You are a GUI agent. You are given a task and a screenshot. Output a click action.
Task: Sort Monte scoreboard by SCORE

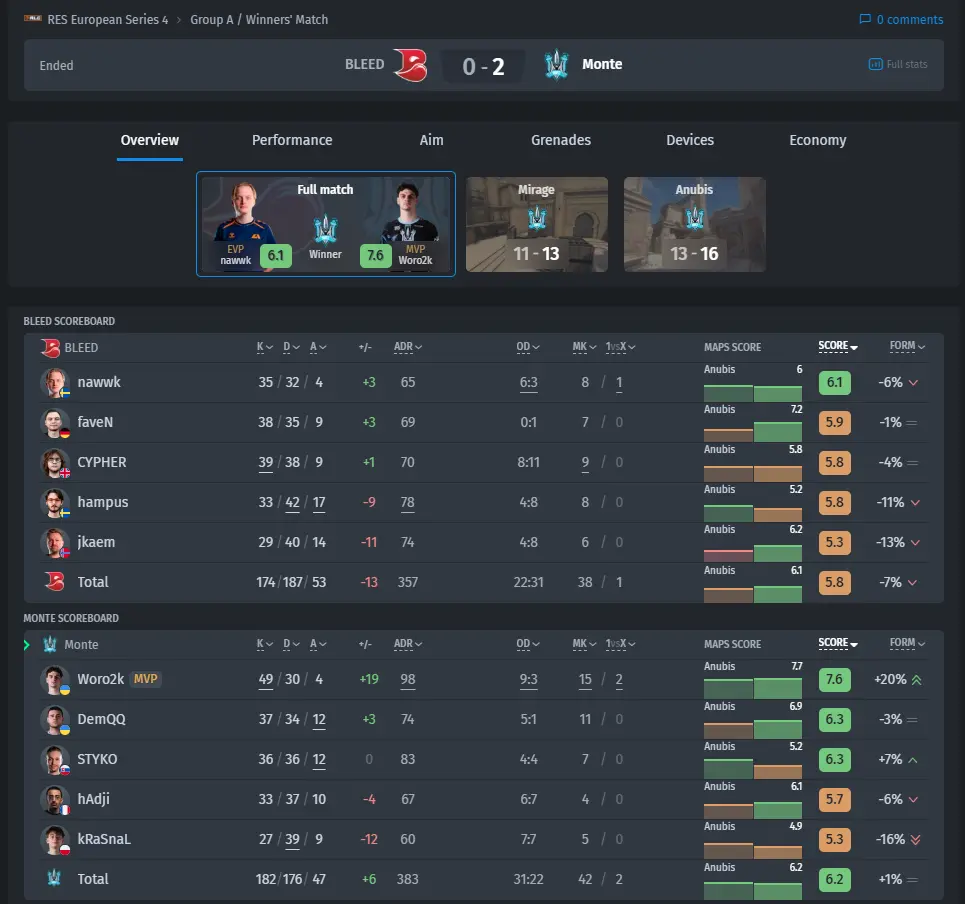coord(838,643)
